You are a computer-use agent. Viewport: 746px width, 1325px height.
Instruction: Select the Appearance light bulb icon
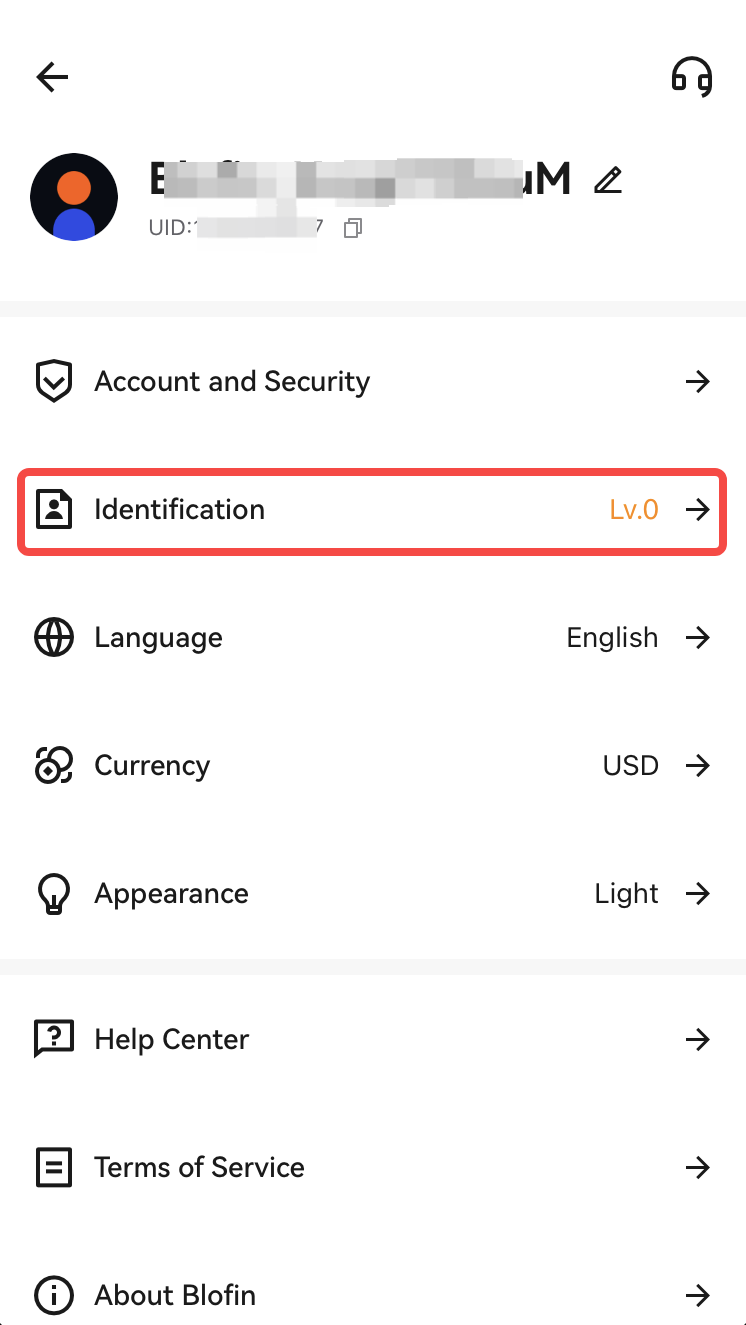[54, 893]
